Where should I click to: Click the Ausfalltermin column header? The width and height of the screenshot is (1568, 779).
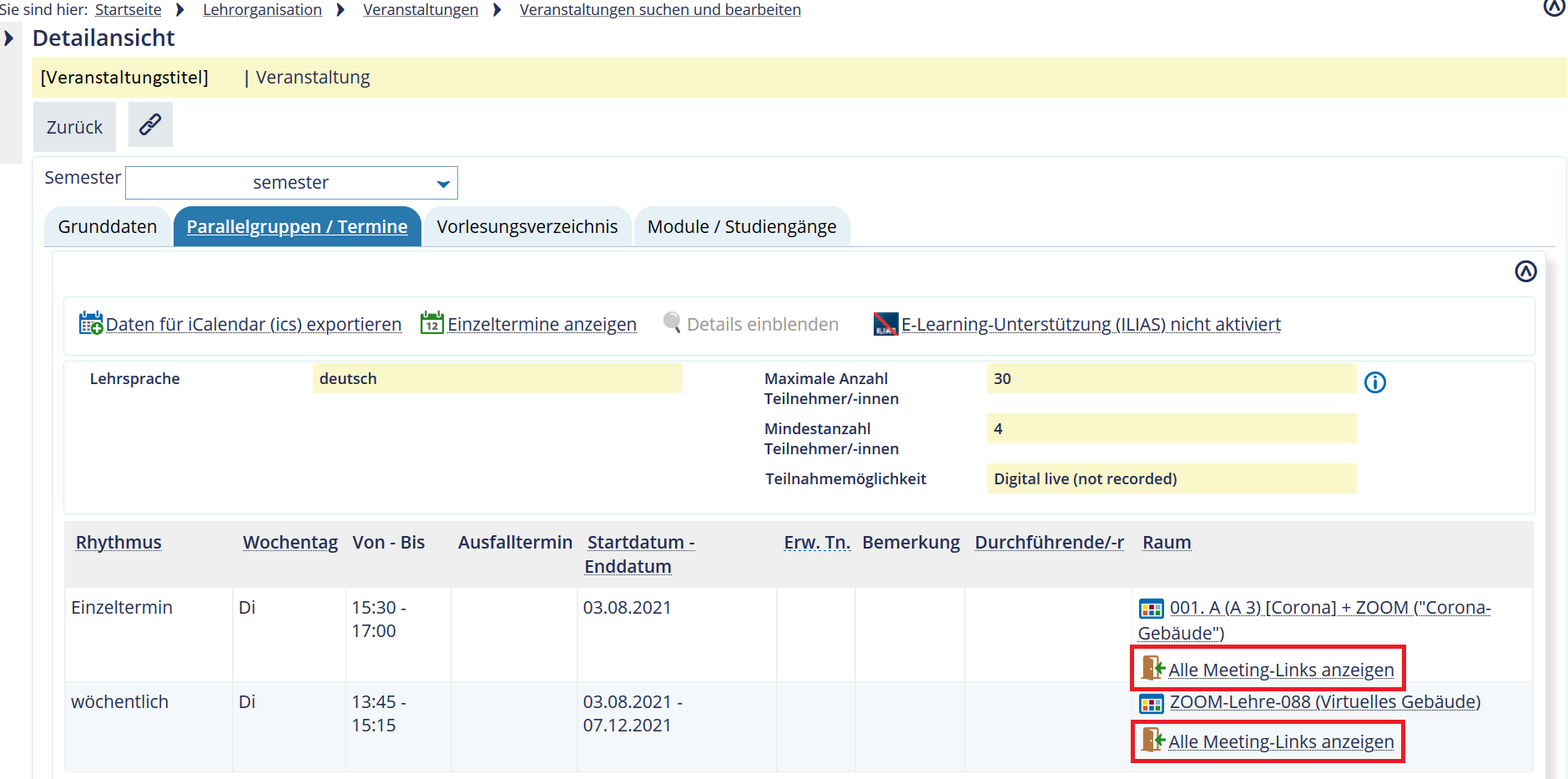(x=515, y=542)
